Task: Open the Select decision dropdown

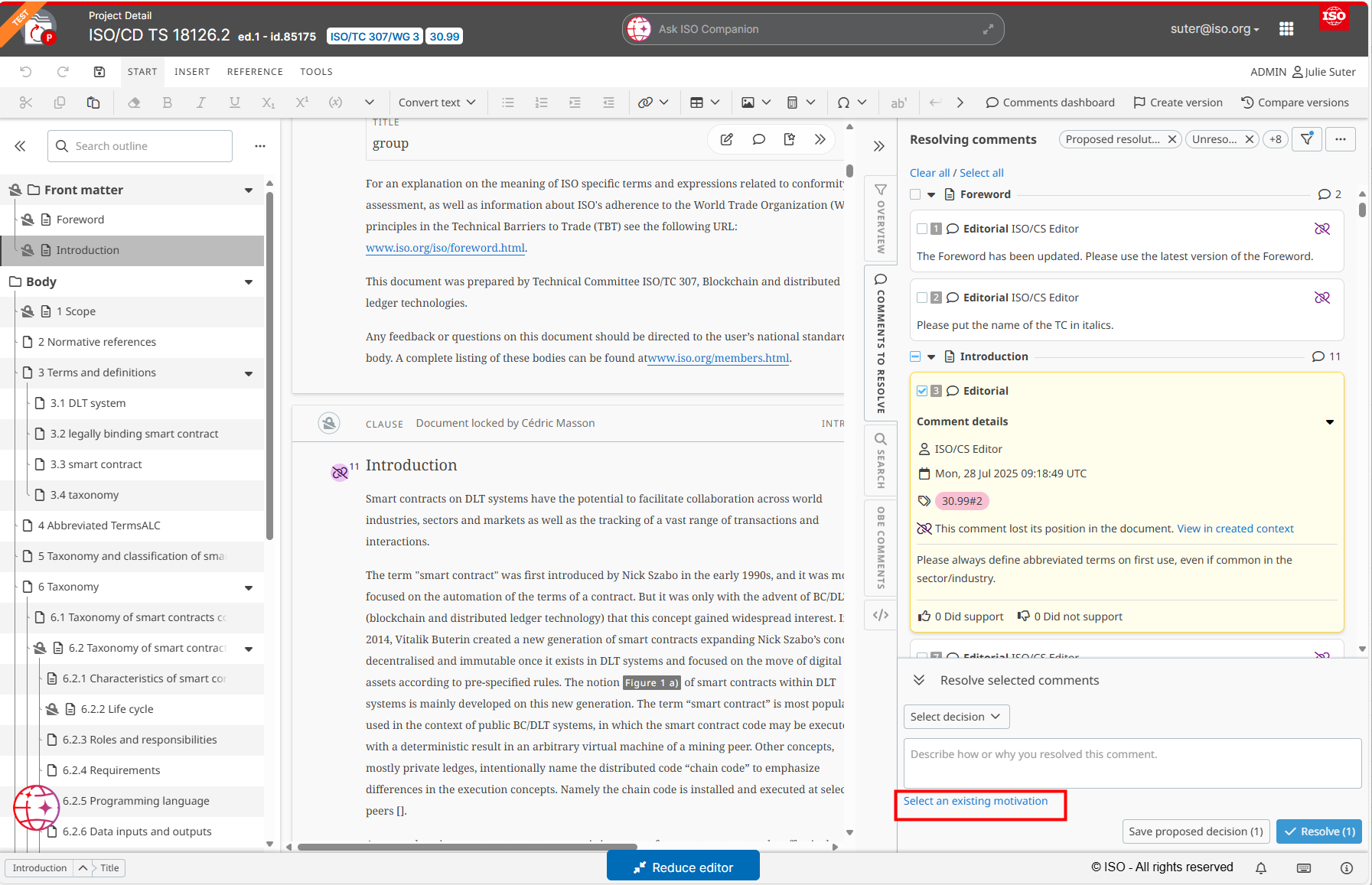Action: point(956,717)
